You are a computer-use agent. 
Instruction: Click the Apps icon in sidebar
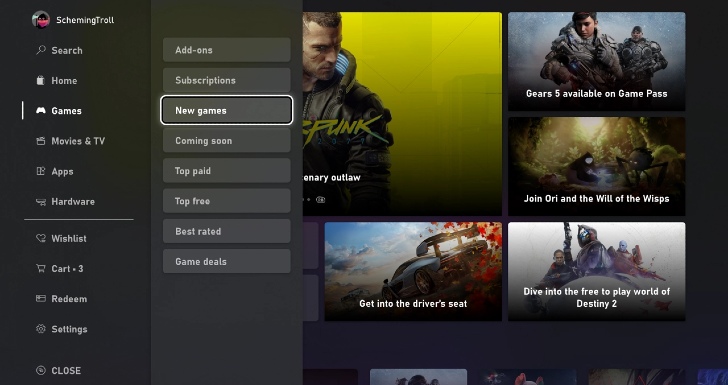click(41, 171)
